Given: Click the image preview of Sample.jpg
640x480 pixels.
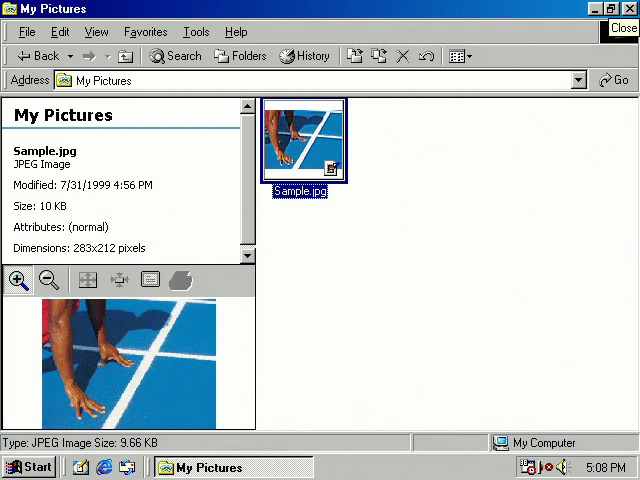Looking at the screenshot, I should [129, 364].
